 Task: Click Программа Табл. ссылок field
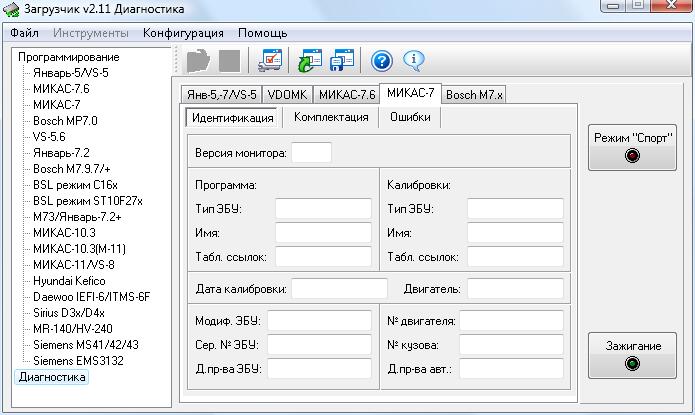(323, 256)
